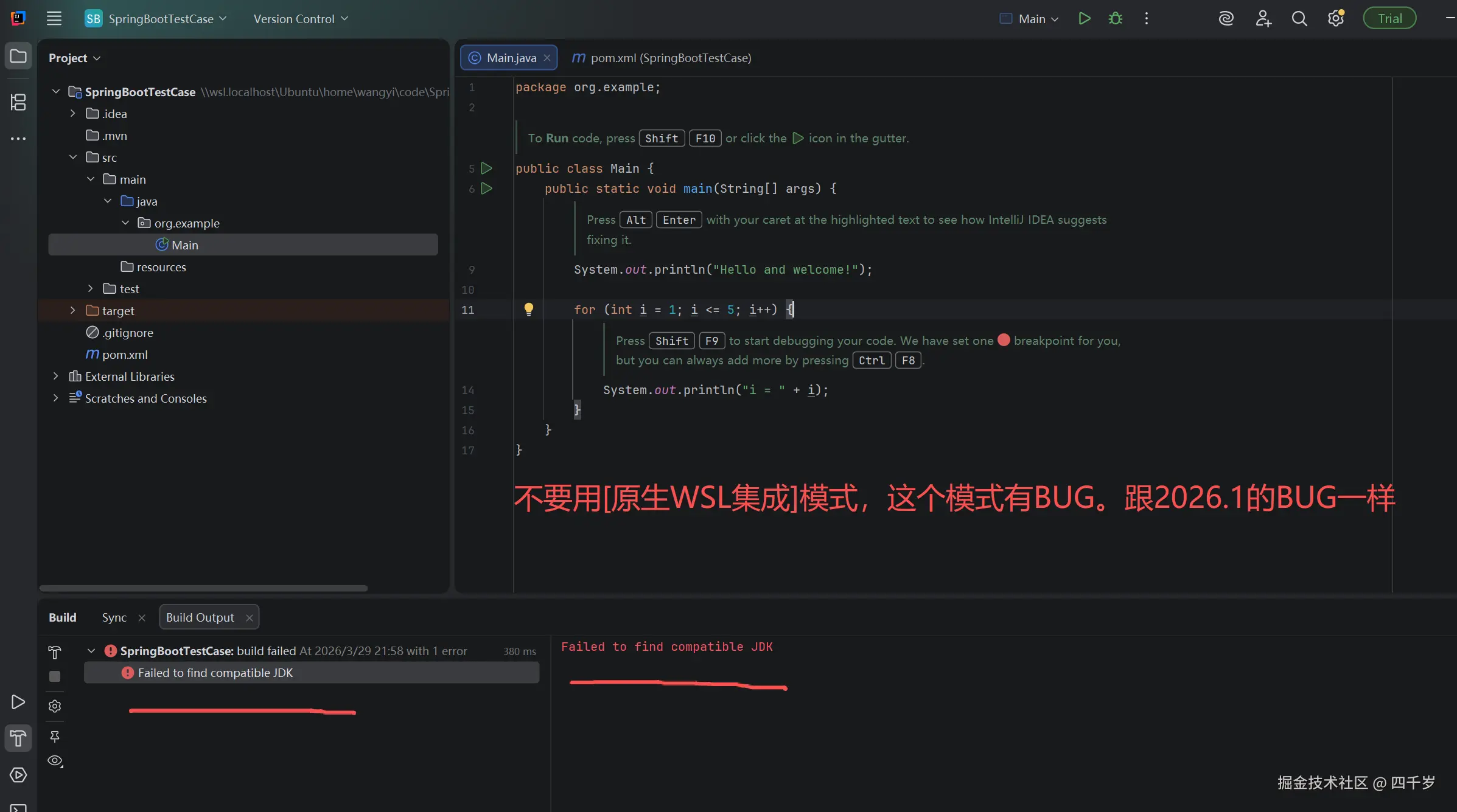1457x812 pixels.
Task: Toggle the Build Output view options eye
Action: [x=55, y=760]
